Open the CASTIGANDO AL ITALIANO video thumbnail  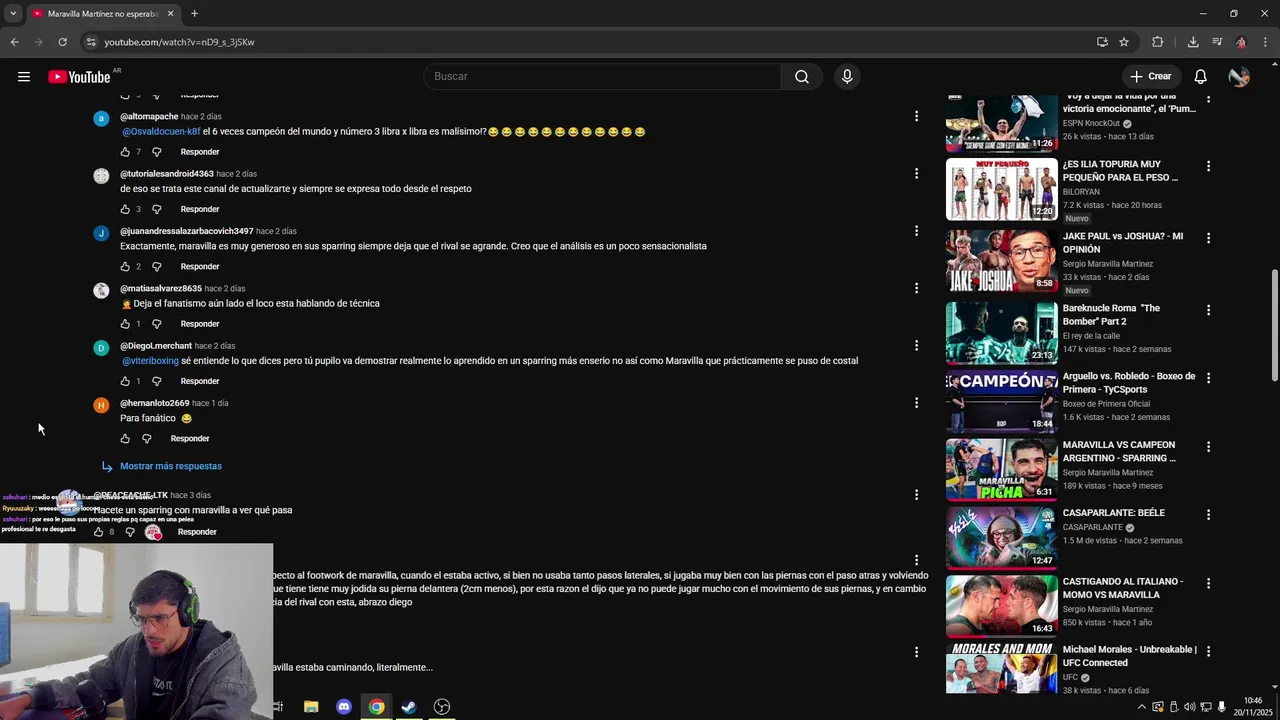[x=1001, y=606]
